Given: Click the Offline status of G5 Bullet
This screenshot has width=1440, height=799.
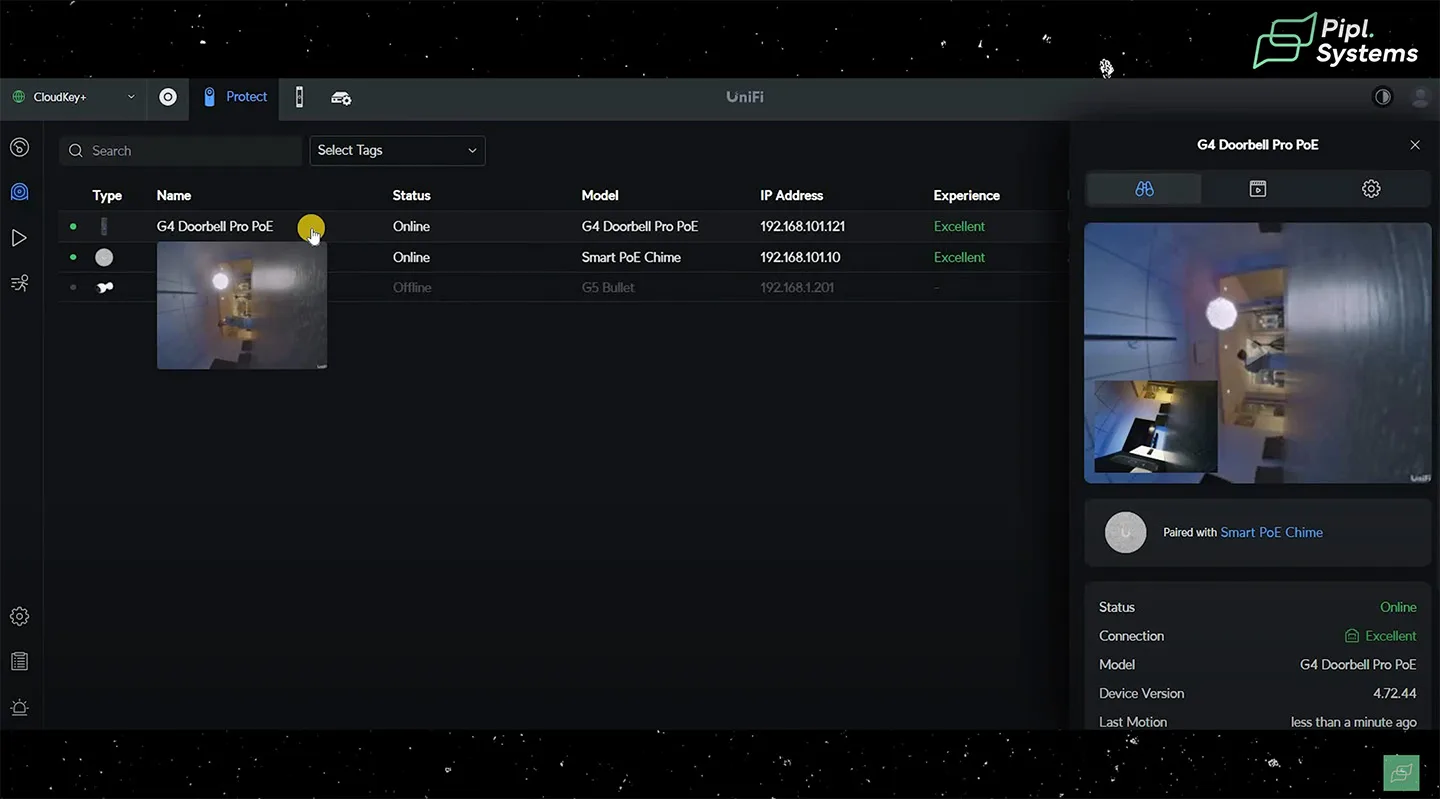Looking at the screenshot, I should [x=412, y=288].
